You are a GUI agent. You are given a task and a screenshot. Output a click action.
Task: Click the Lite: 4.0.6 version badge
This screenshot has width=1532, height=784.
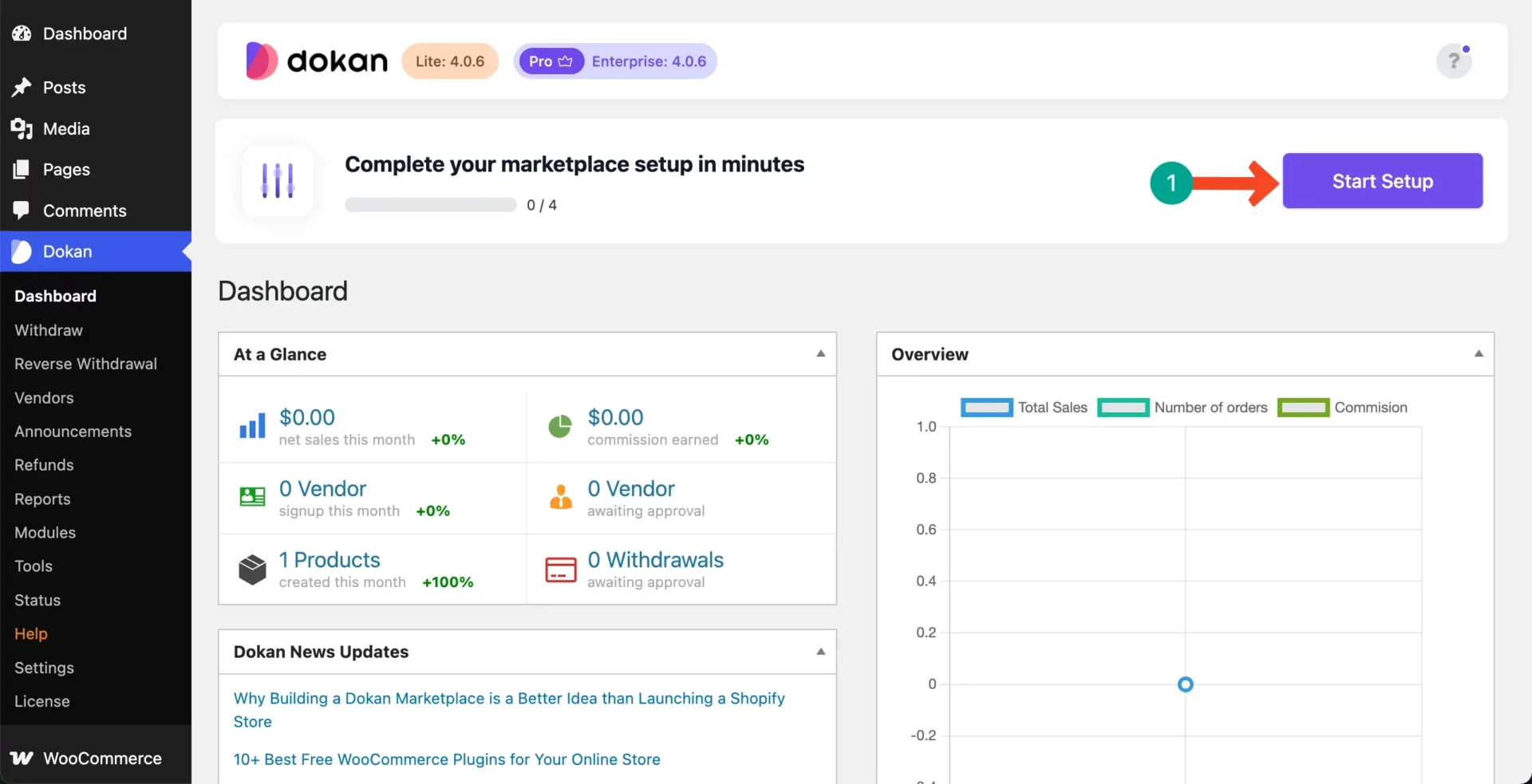pos(450,61)
